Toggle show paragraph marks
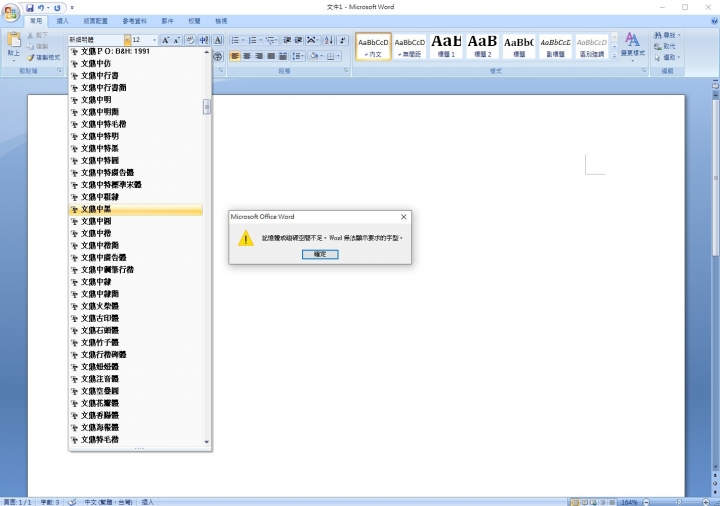The image size is (720, 506). point(343,40)
